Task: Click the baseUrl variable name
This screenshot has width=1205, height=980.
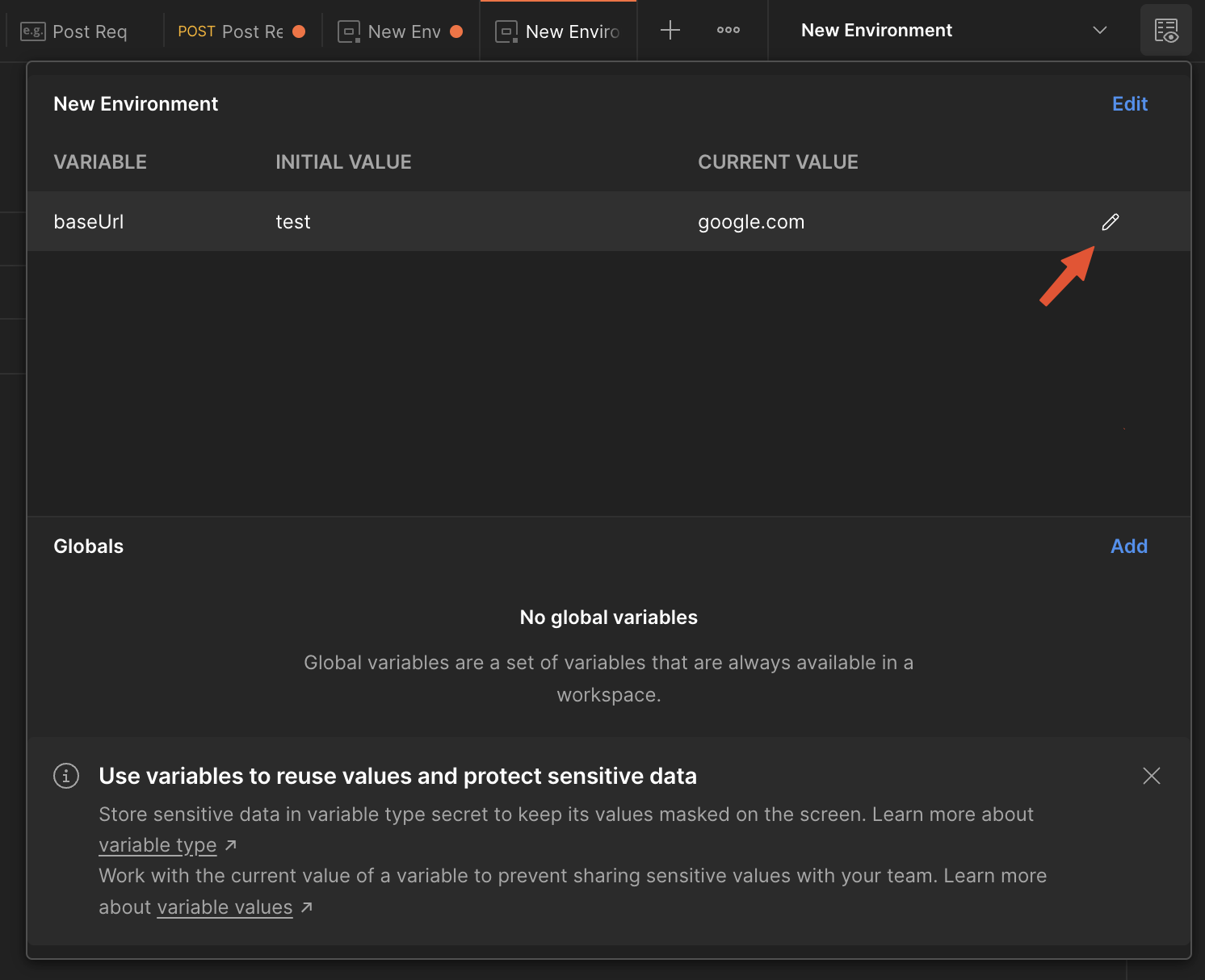Action: click(x=88, y=221)
